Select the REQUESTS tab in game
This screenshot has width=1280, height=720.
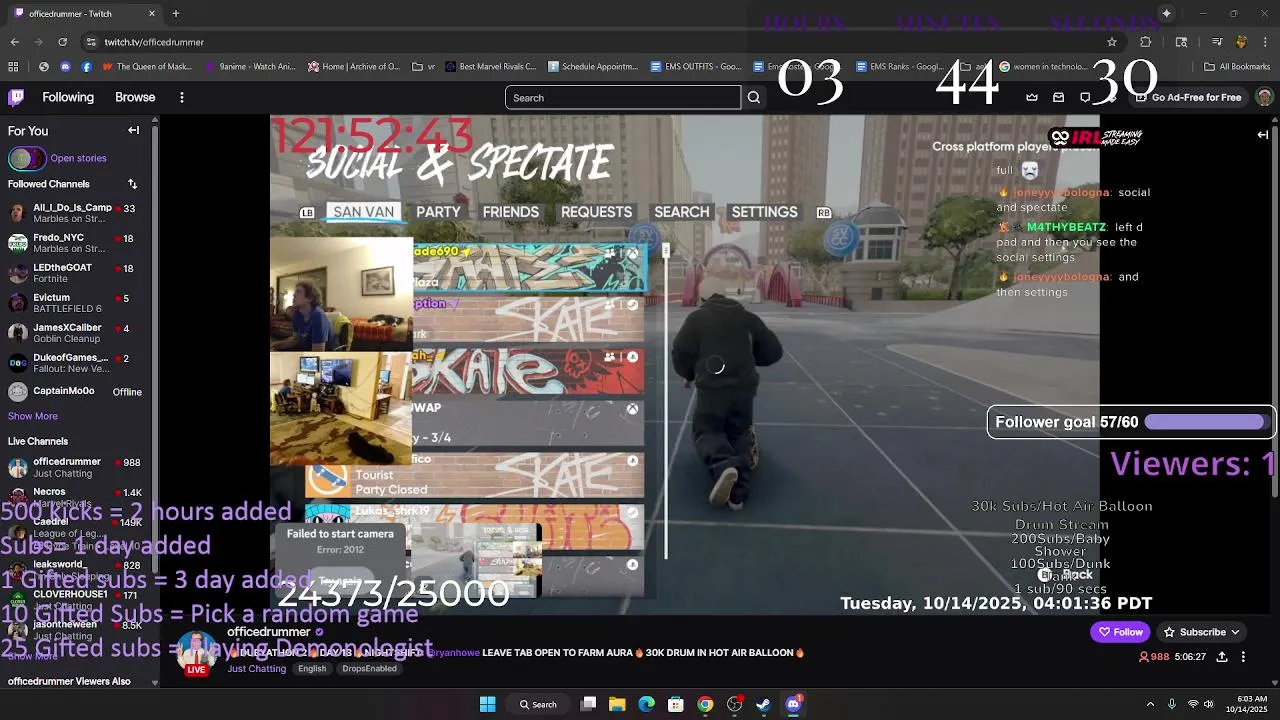tap(596, 212)
